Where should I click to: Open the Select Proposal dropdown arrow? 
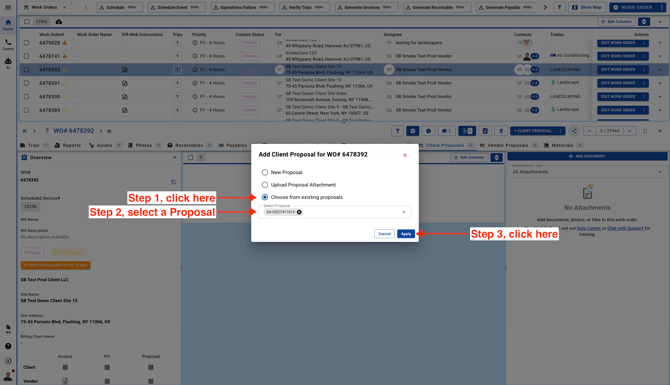tap(403, 212)
